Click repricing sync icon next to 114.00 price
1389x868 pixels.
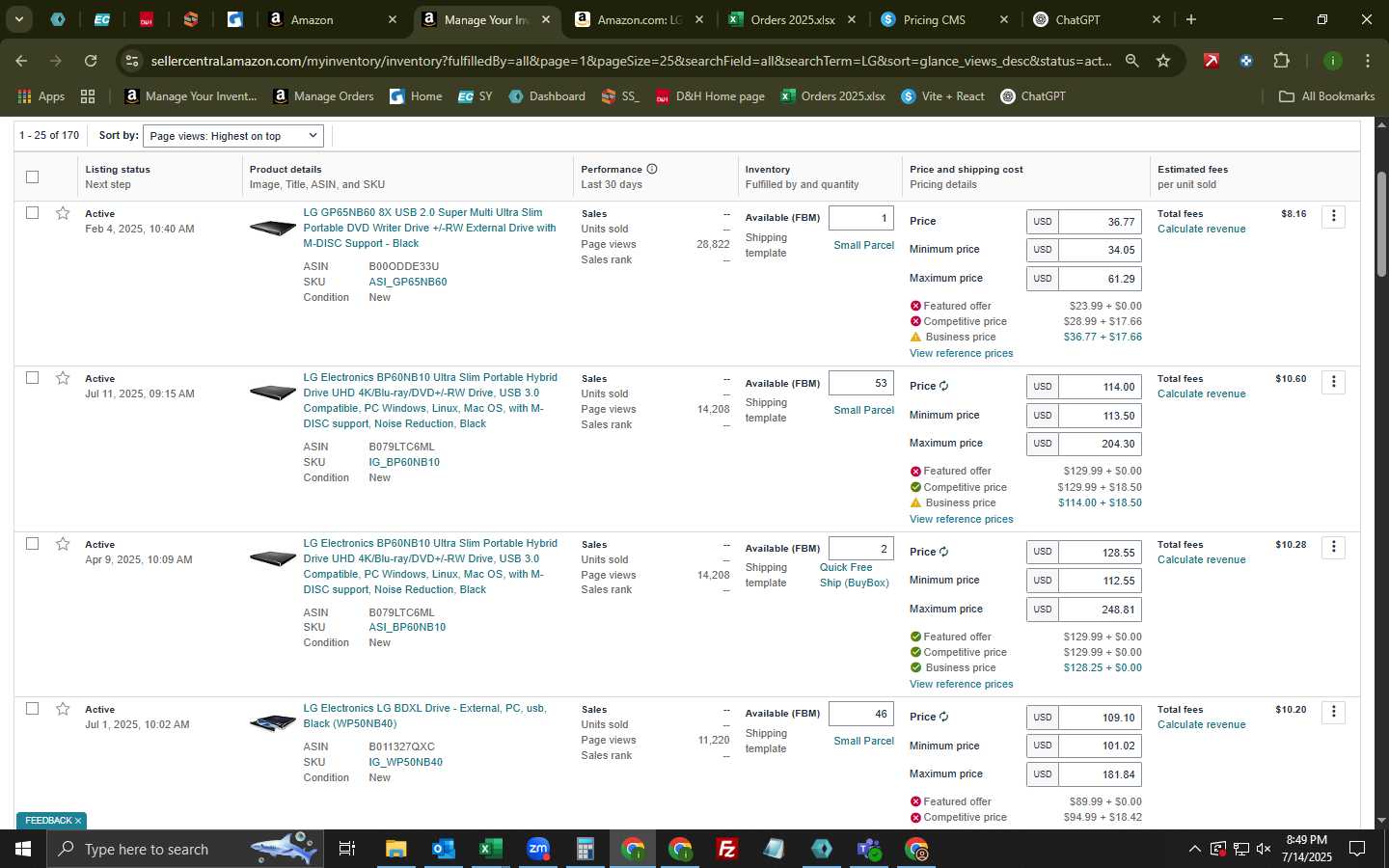coord(943,386)
